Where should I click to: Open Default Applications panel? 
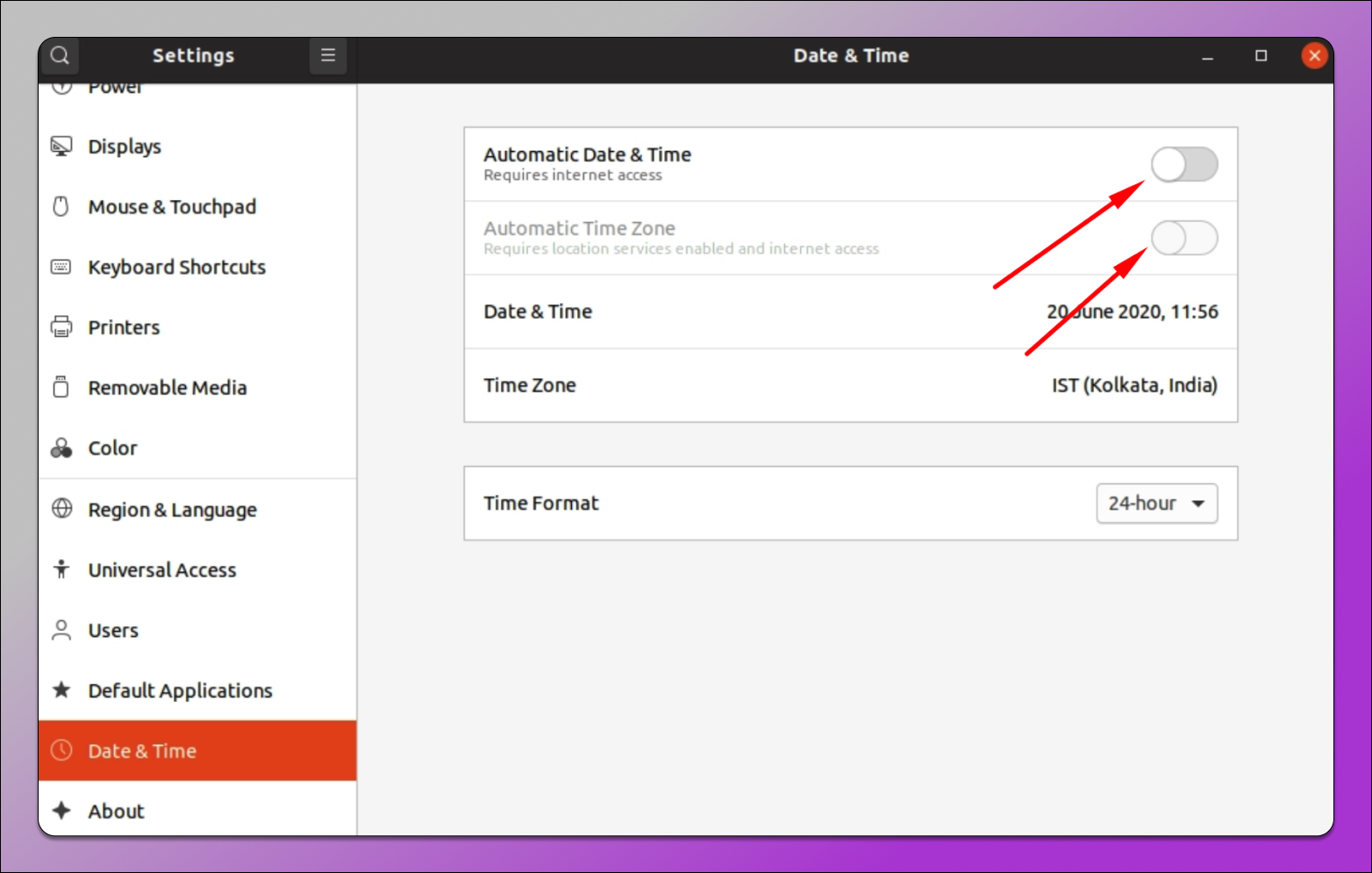(x=180, y=691)
